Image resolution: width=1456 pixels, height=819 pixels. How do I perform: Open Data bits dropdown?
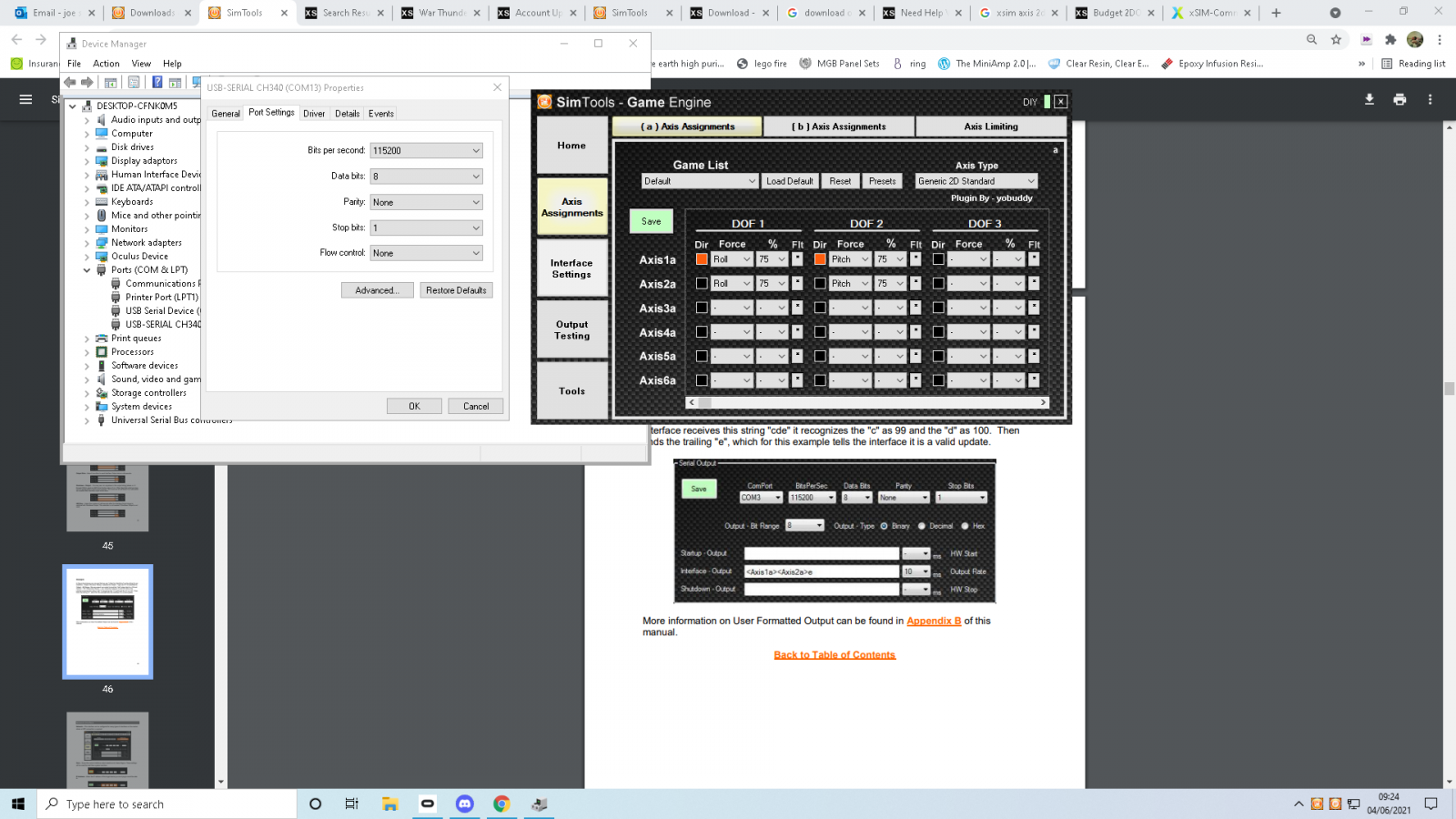tap(426, 176)
